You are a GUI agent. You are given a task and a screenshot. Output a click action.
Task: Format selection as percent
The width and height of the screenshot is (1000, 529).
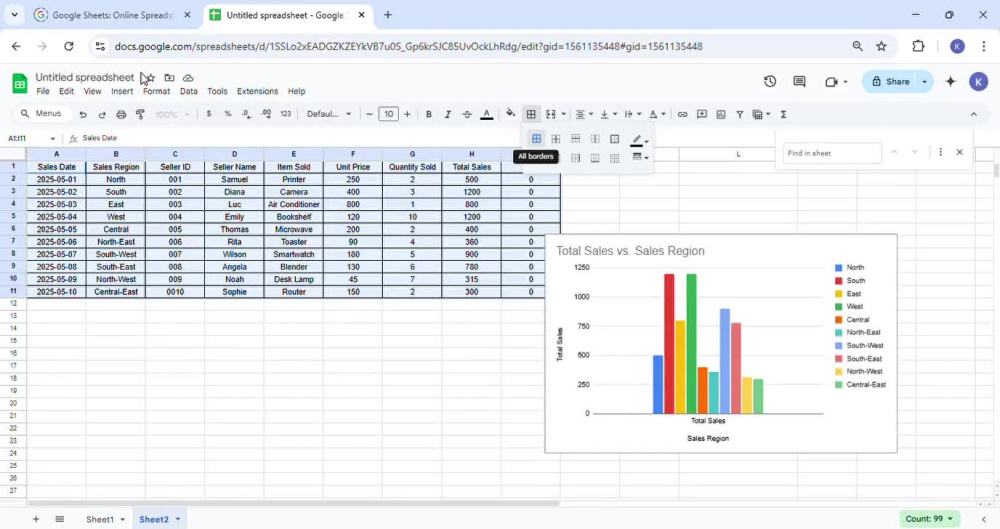[x=228, y=114]
